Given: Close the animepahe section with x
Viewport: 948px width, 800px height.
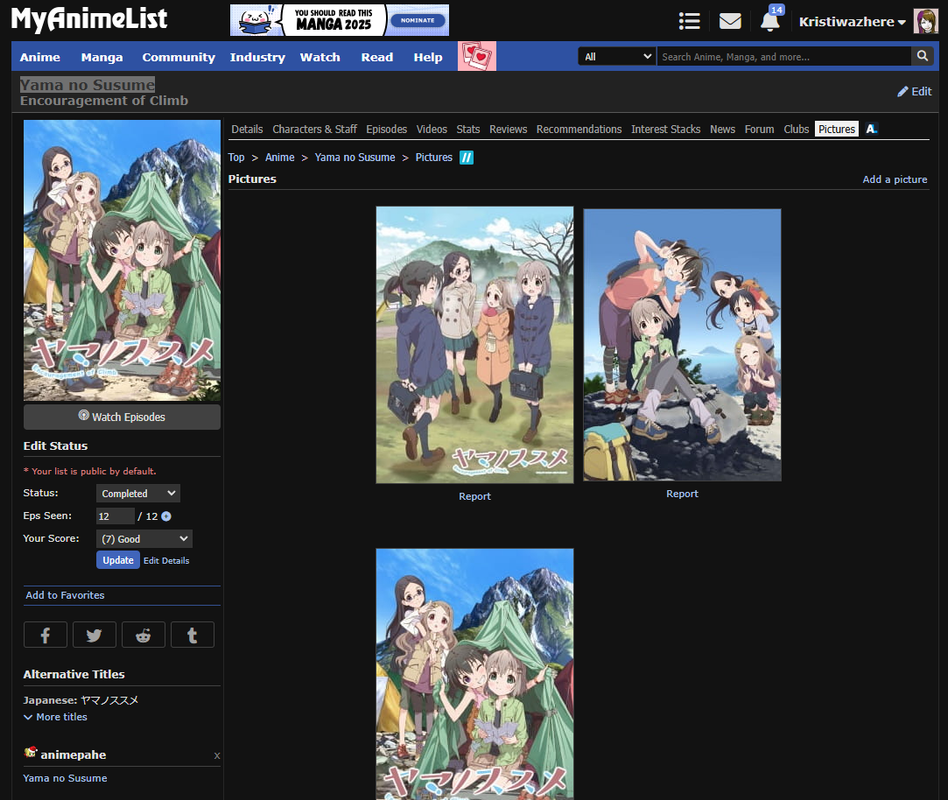Looking at the screenshot, I should pos(217,755).
